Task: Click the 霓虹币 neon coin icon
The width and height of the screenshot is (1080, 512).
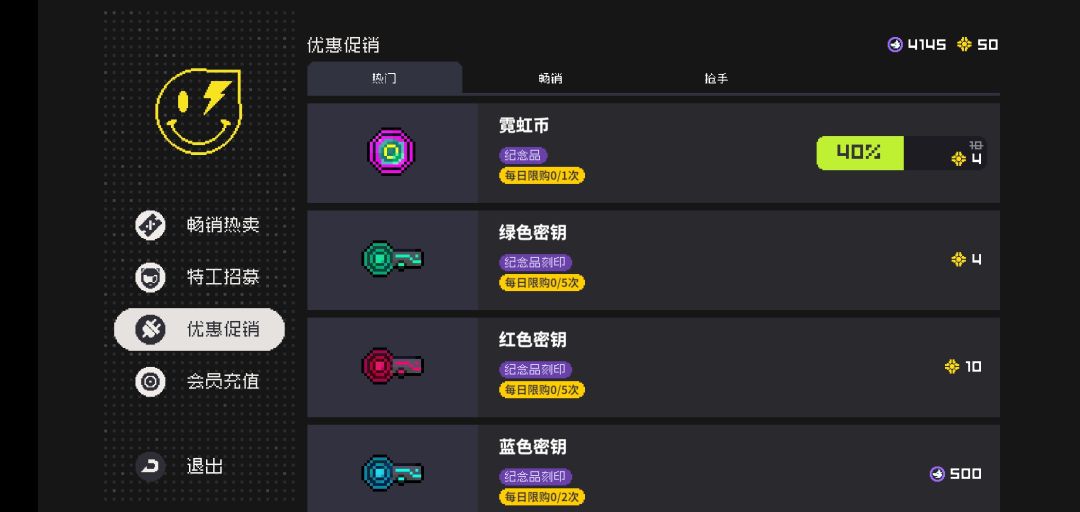Action: click(x=392, y=152)
